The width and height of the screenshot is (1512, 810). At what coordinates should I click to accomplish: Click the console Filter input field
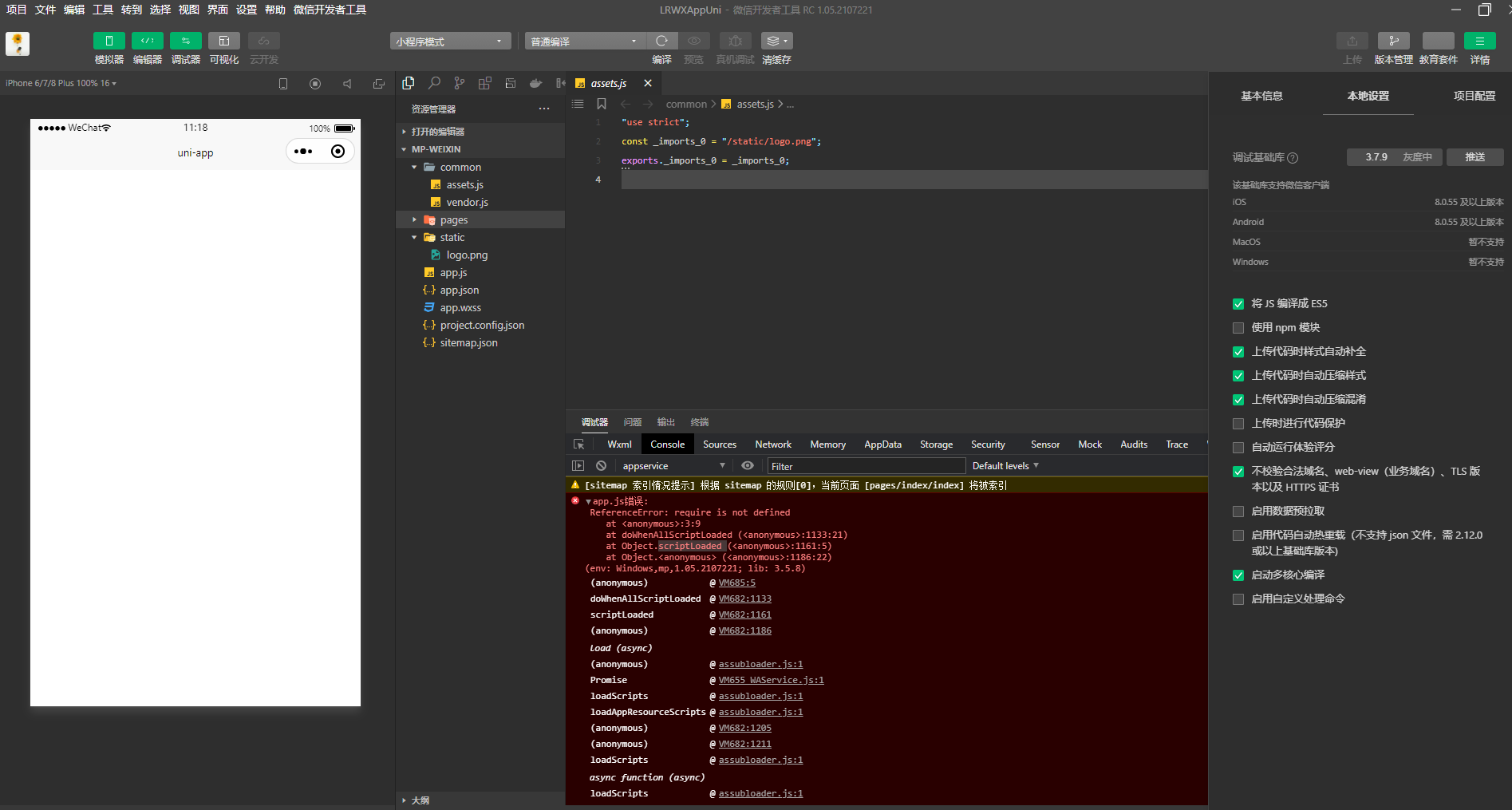(x=866, y=466)
